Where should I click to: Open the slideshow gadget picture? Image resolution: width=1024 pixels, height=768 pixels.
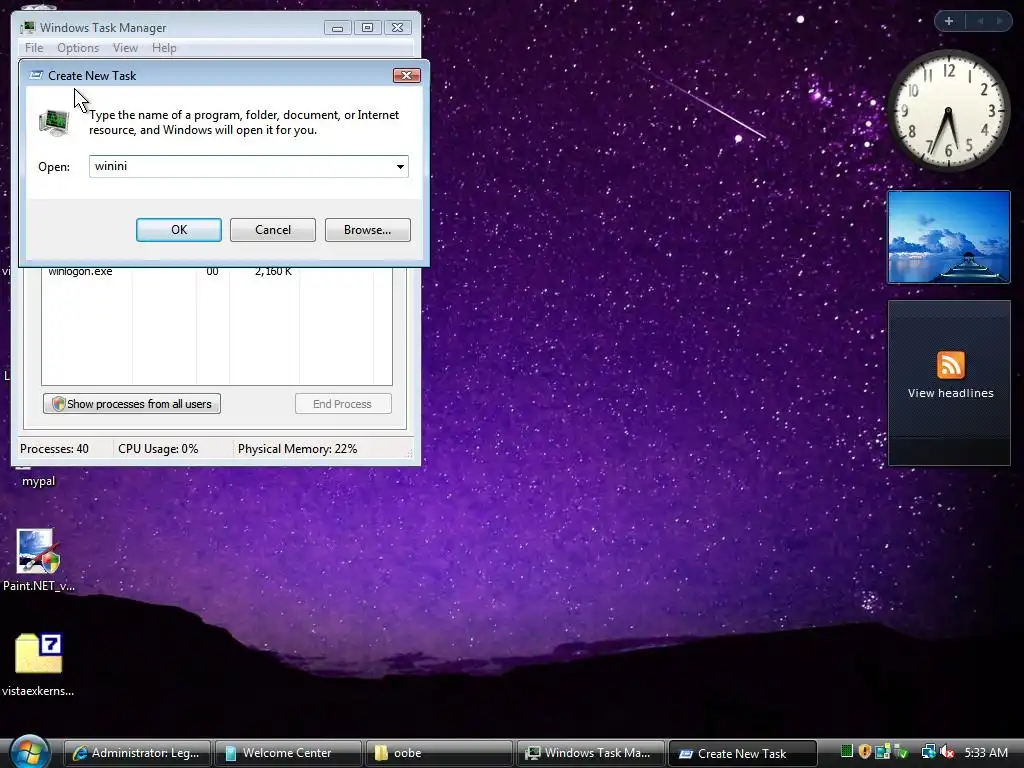[949, 237]
